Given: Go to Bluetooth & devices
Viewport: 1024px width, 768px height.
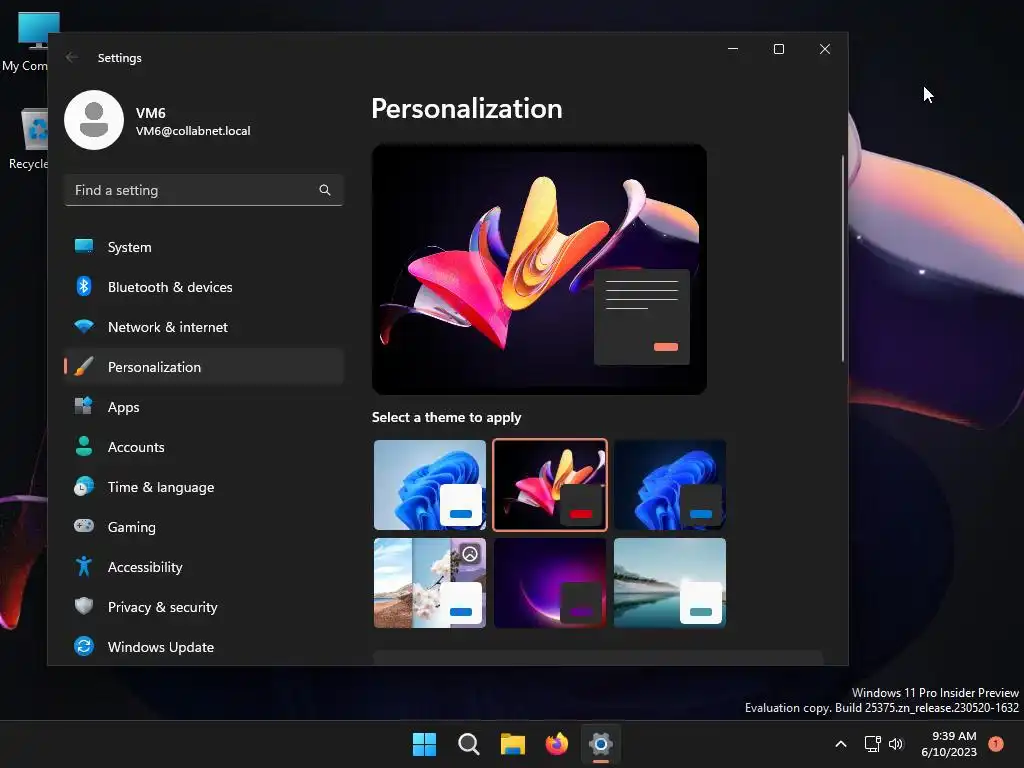Looking at the screenshot, I should point(204,287).
